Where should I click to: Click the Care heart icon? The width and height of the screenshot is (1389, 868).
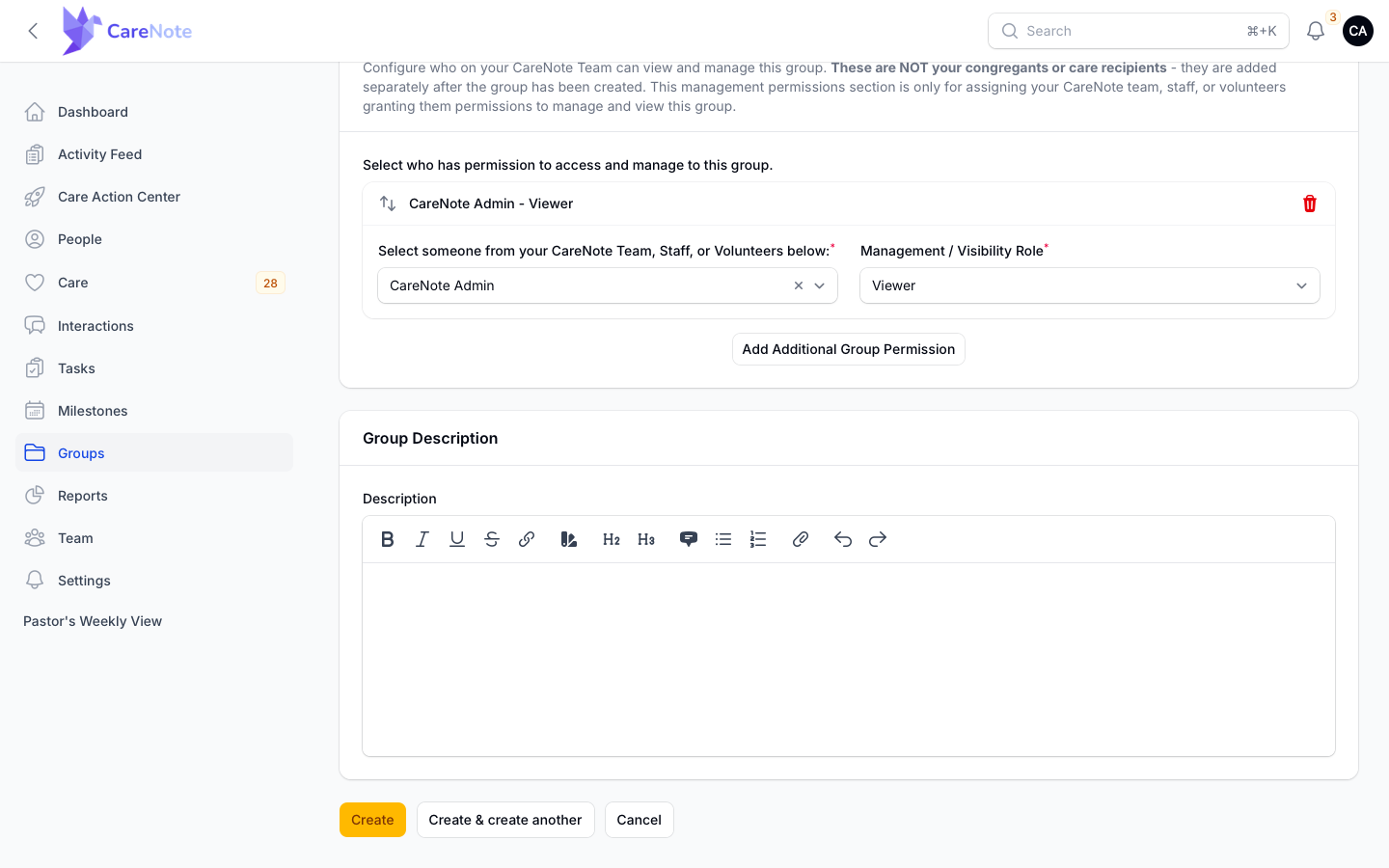point(35,283)
